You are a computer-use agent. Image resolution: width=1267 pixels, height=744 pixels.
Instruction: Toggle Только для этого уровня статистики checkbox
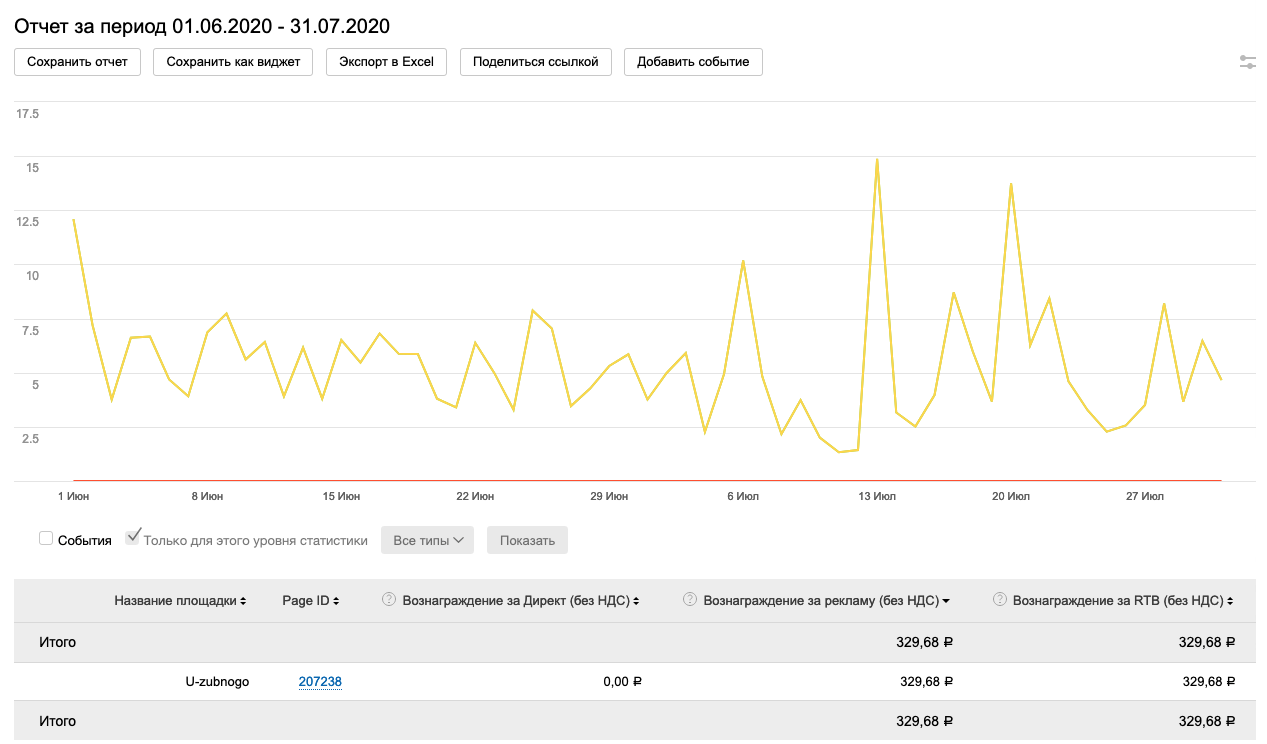pyautogui.click(x=132, y=538)
